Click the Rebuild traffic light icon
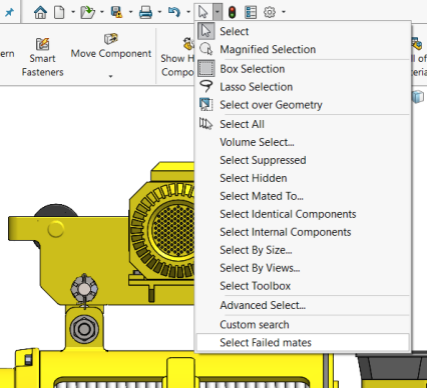427x388 pixels. [x=232, y=13]
